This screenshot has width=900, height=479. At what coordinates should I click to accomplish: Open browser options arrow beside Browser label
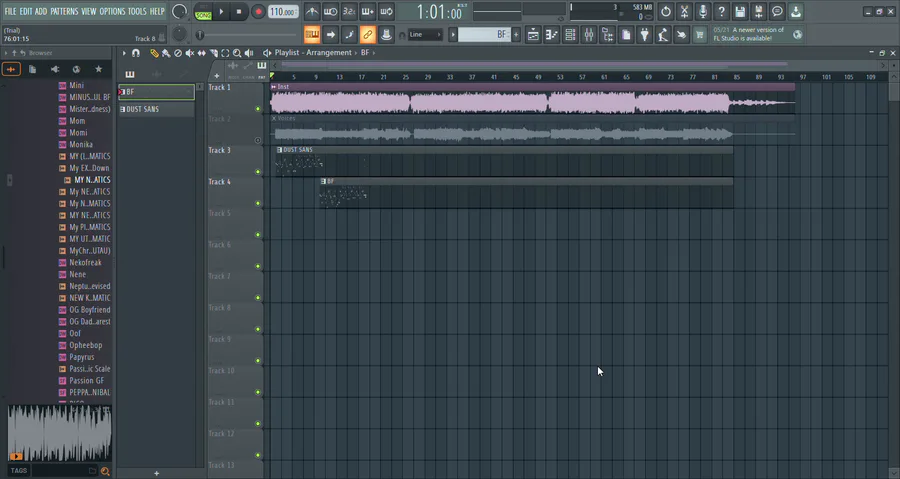coord(6,53)
